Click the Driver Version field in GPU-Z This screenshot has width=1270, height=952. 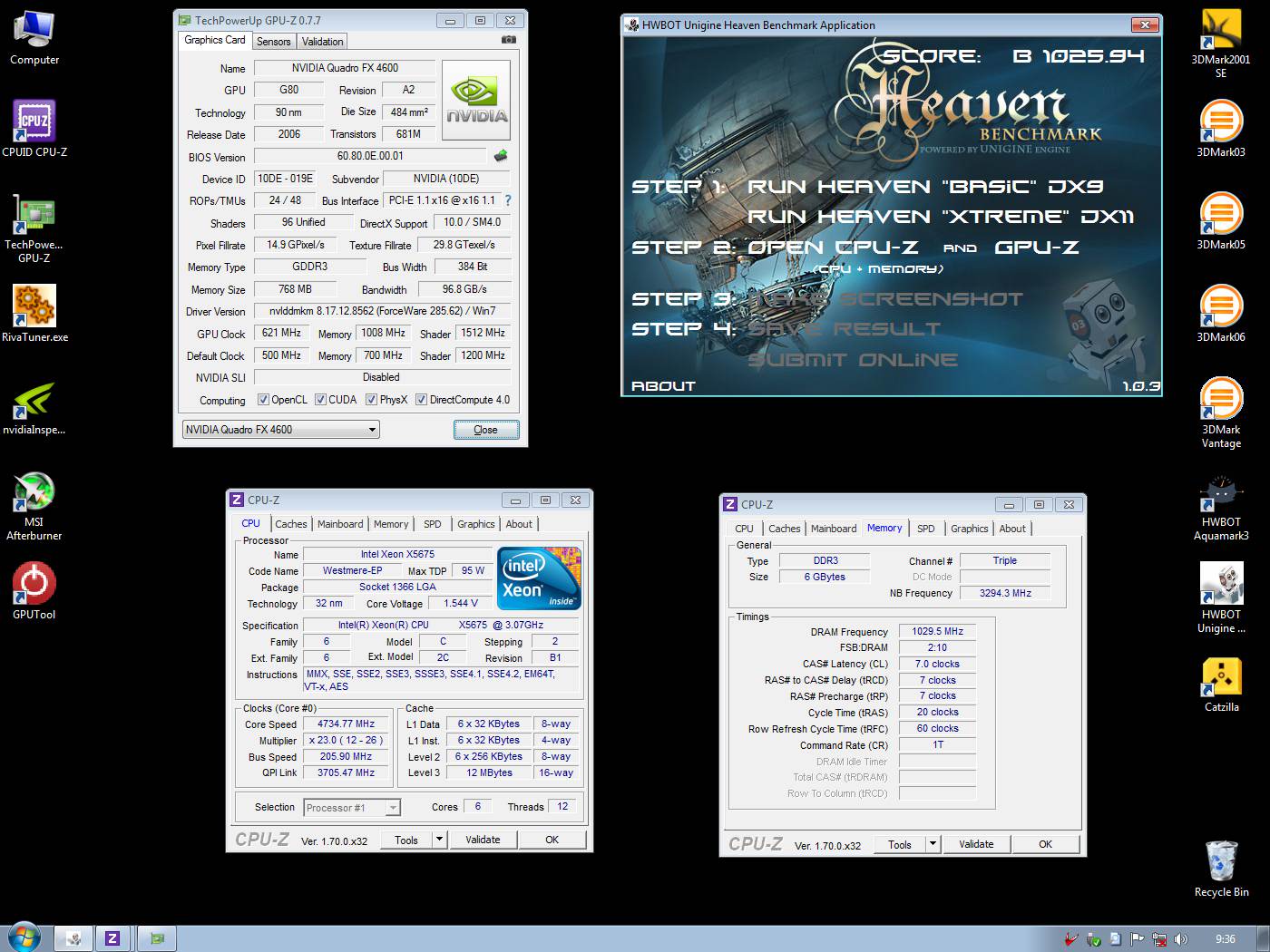tap(383, 311)
